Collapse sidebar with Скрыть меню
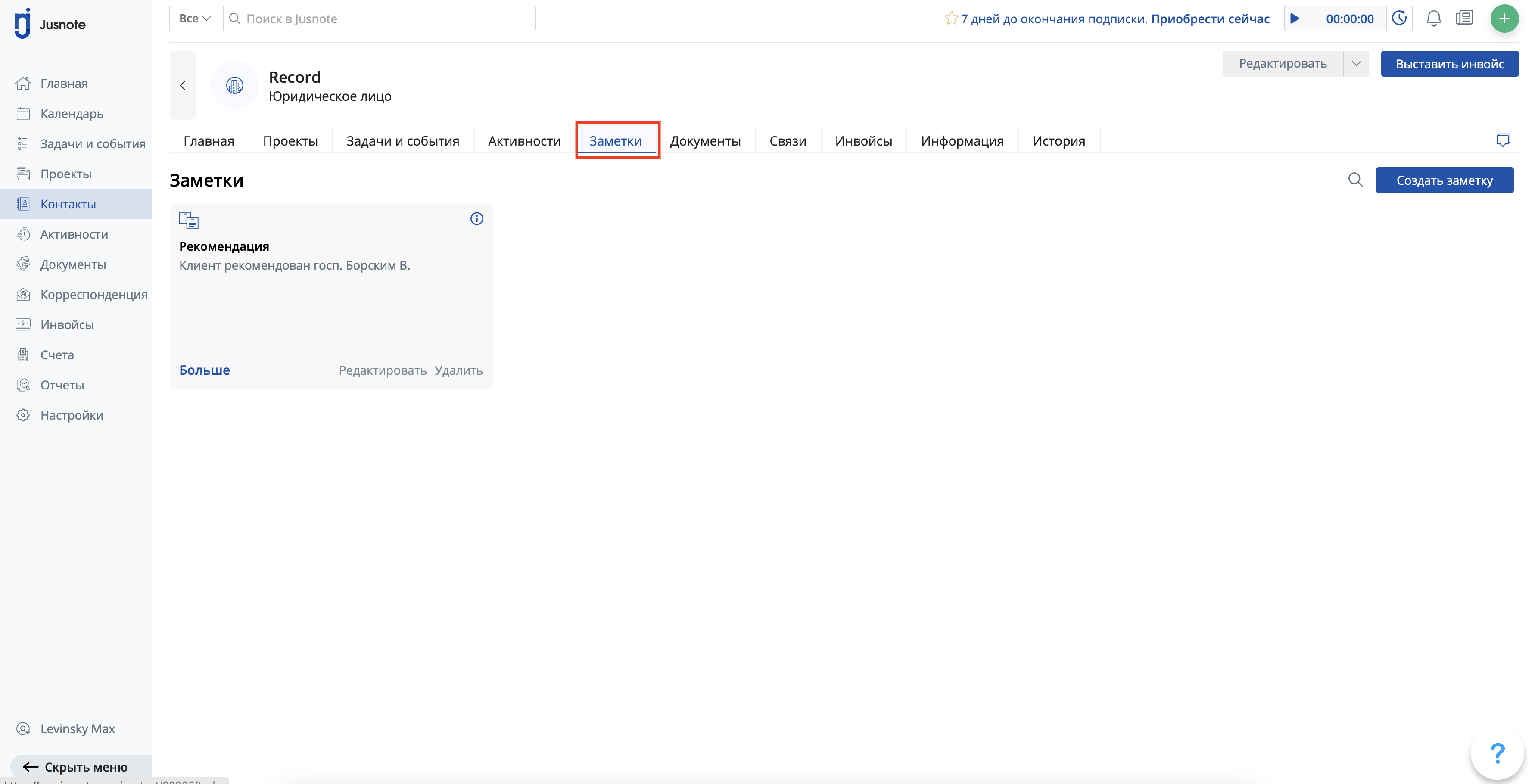The image size is (1538, 784). point(75,767)
